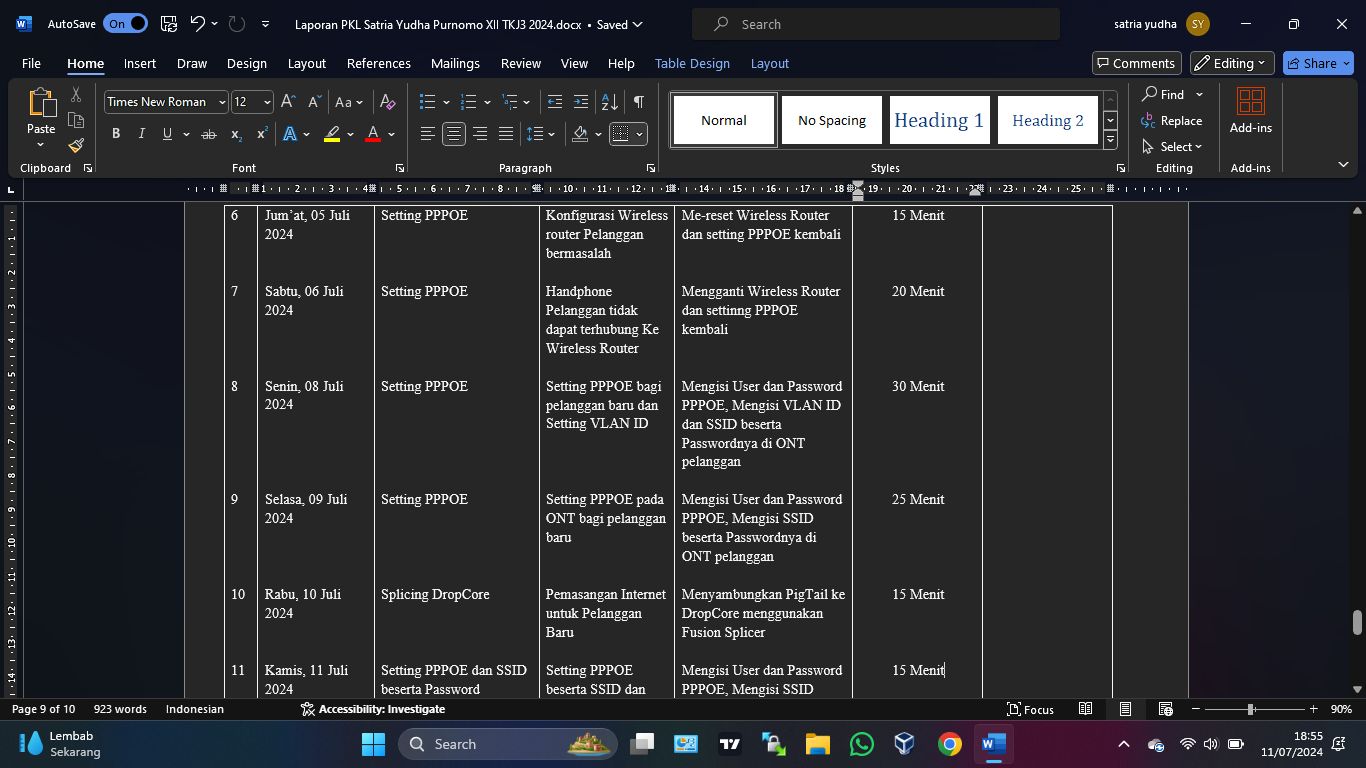
Task: Switch to Print Layout view icon
Action: [x=1125, y=709]
